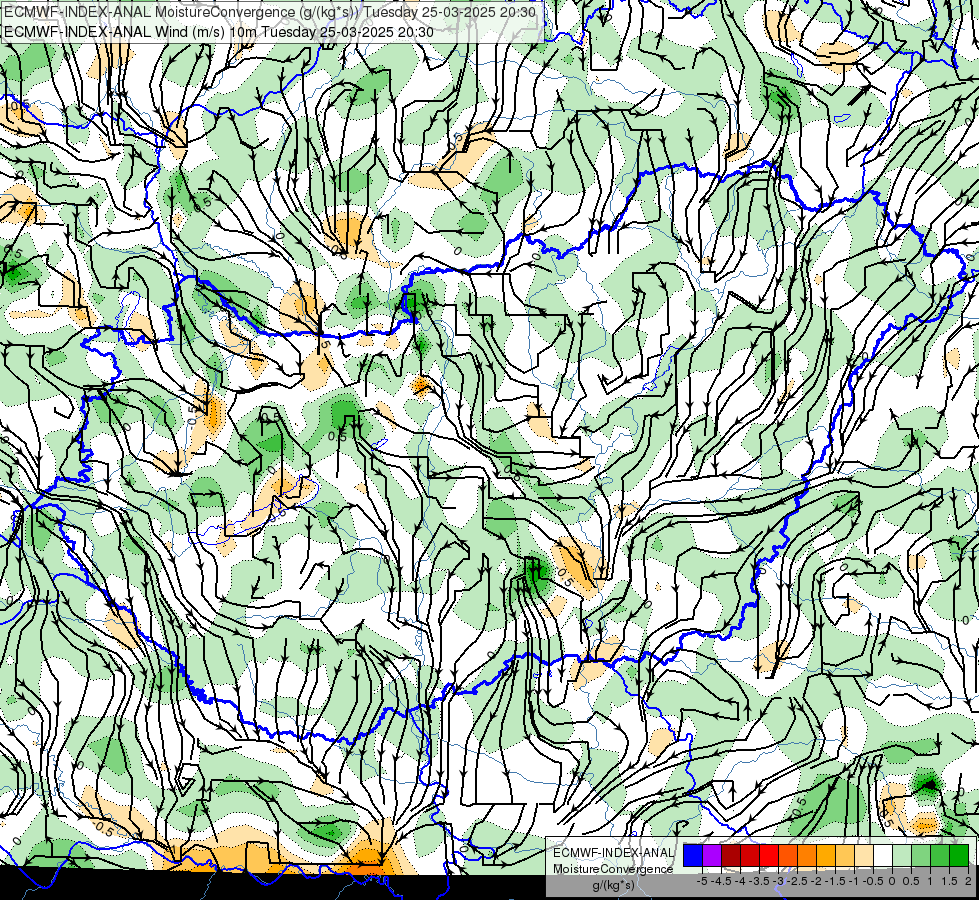Click the -2.5 legend scale value

coord(797,881)
